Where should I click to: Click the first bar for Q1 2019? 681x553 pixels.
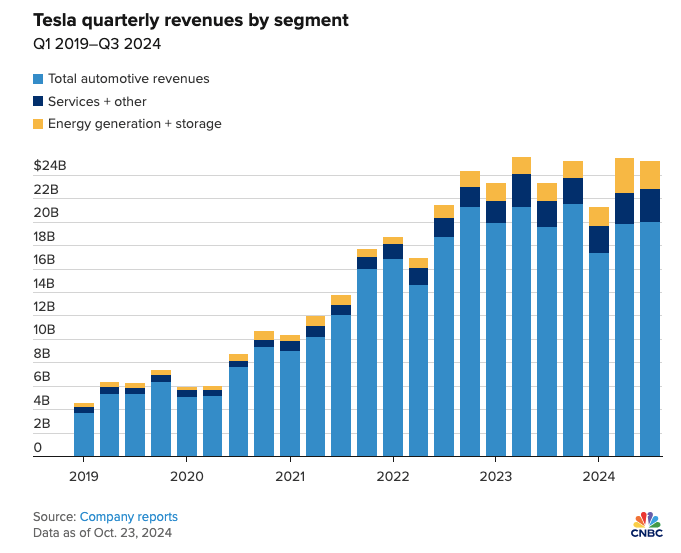(84, 430)
